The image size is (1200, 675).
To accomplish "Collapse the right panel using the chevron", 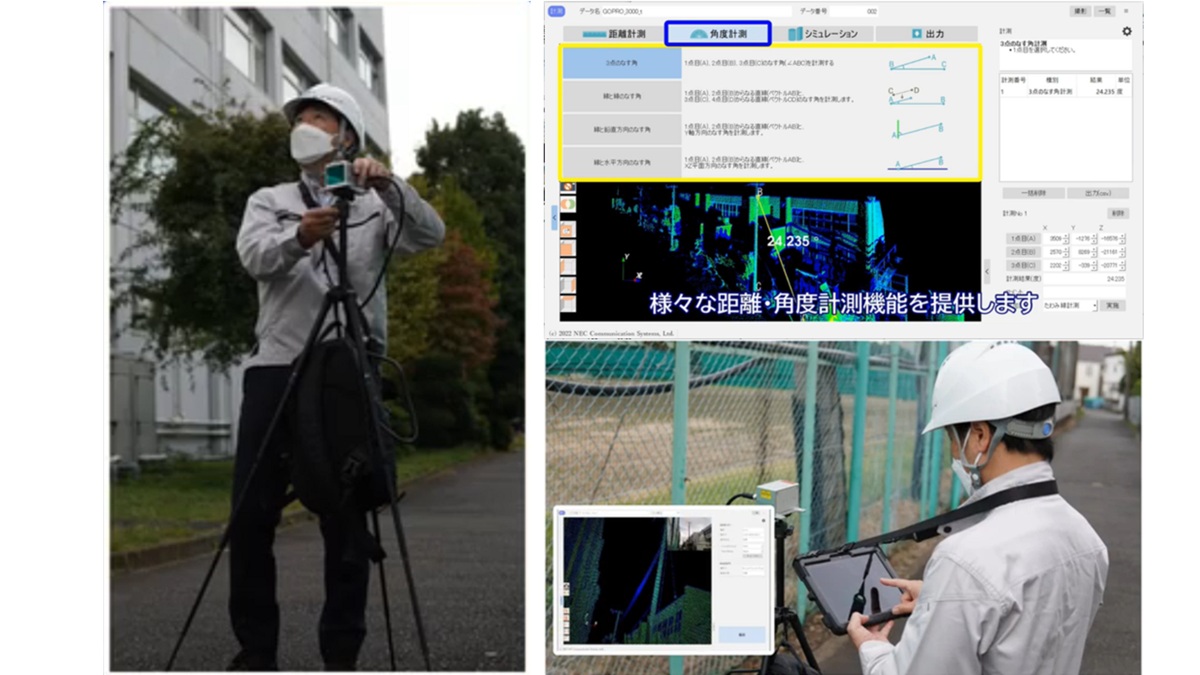I will 988,270.
